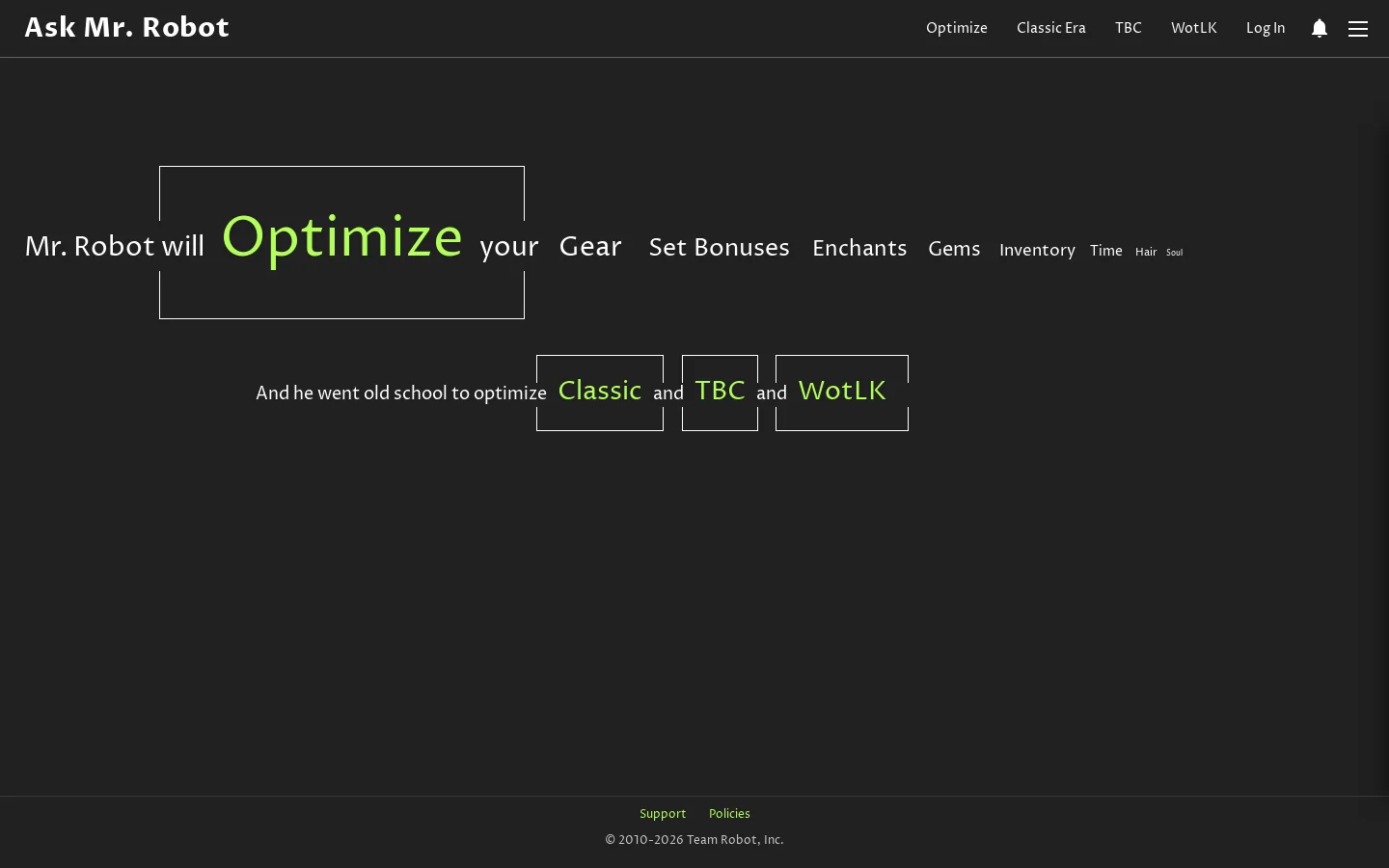Screen dimensions: 1389x868
Task: Click the Mr. Robot will text
Action: tap(115, 247)
